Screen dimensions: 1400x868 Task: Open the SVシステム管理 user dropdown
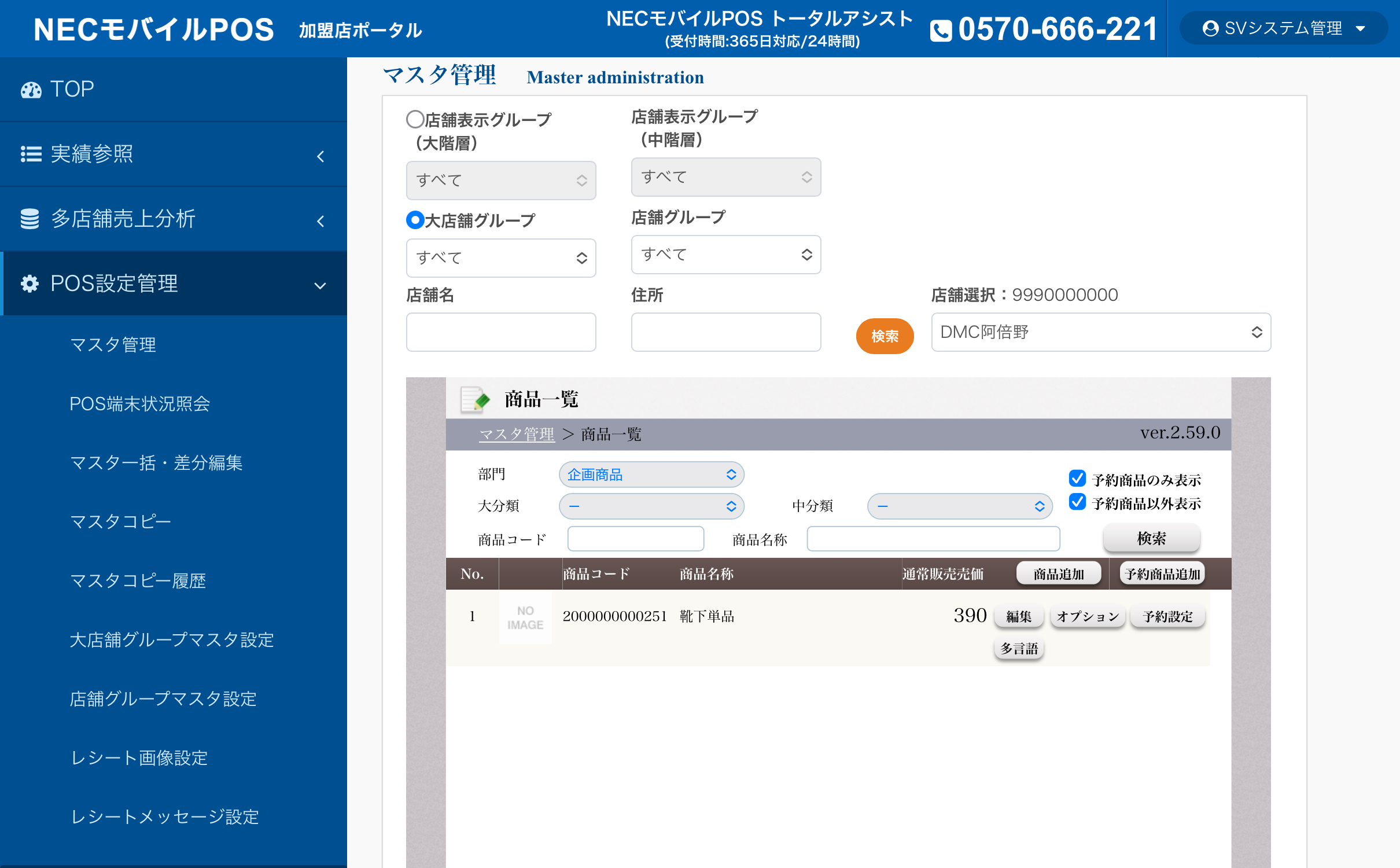[1283, 28]
